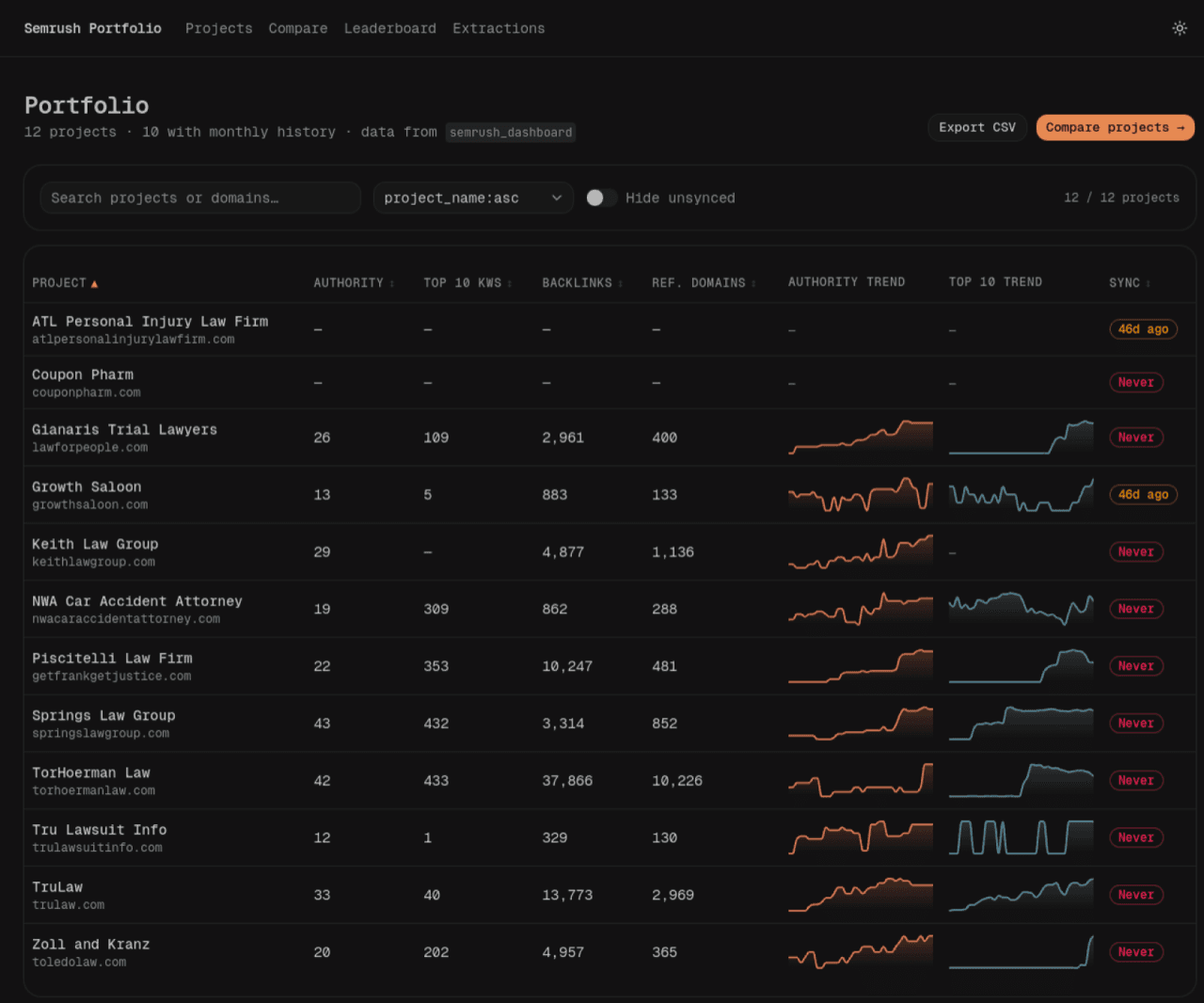Open Zoll and Kranz top 10 trend sparkline
This screenshot has width=1204, height=1003.
(x=1022, y=952)
